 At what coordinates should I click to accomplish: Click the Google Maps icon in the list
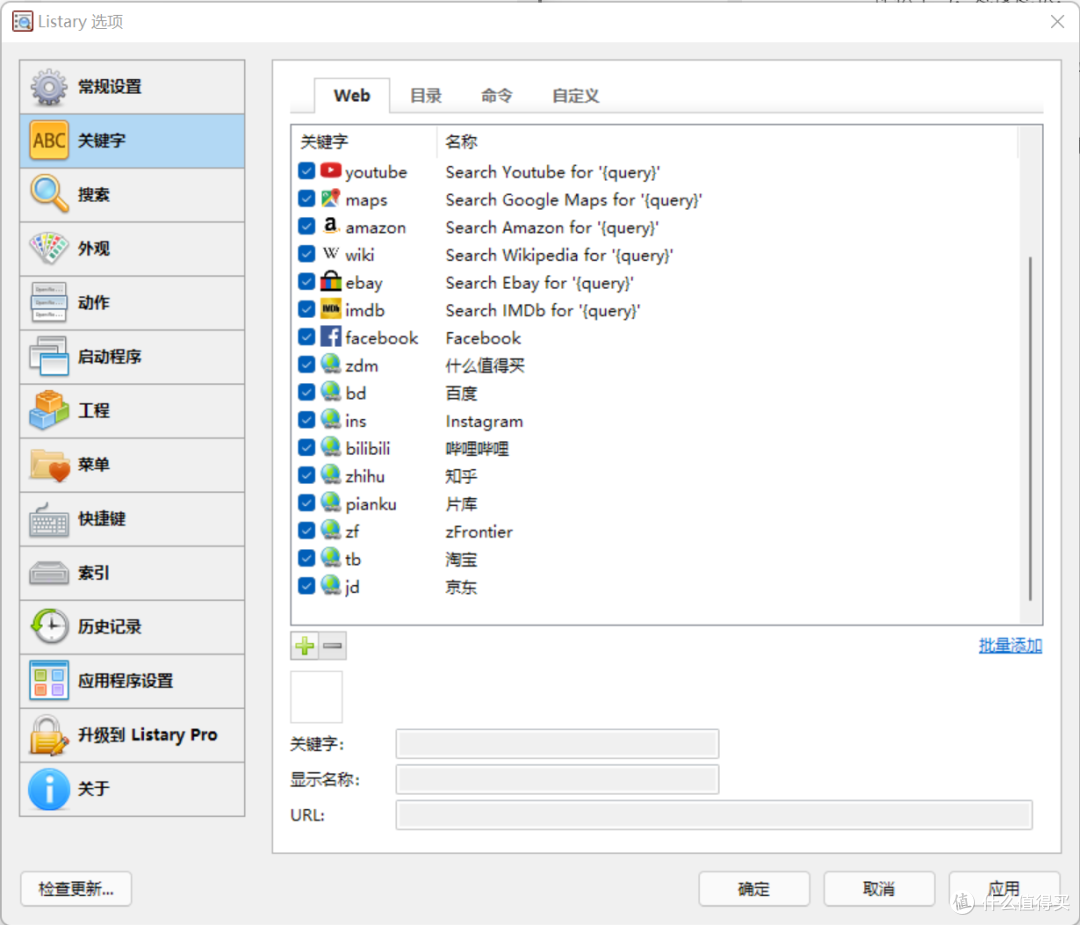pyautogui.click(x=331, y=198)
